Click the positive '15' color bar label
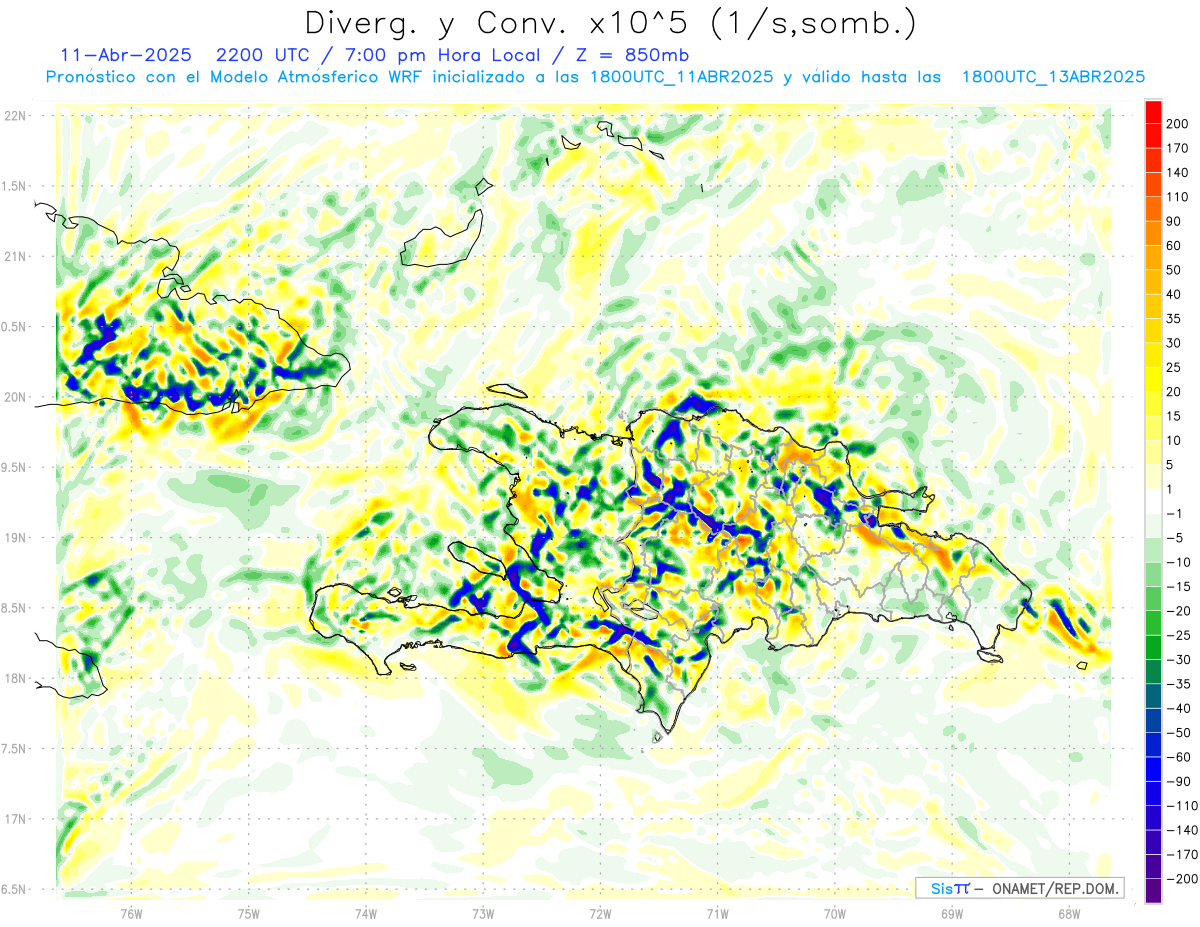This screenshot has height=927, width=1200. click(x=1176, y=417)
